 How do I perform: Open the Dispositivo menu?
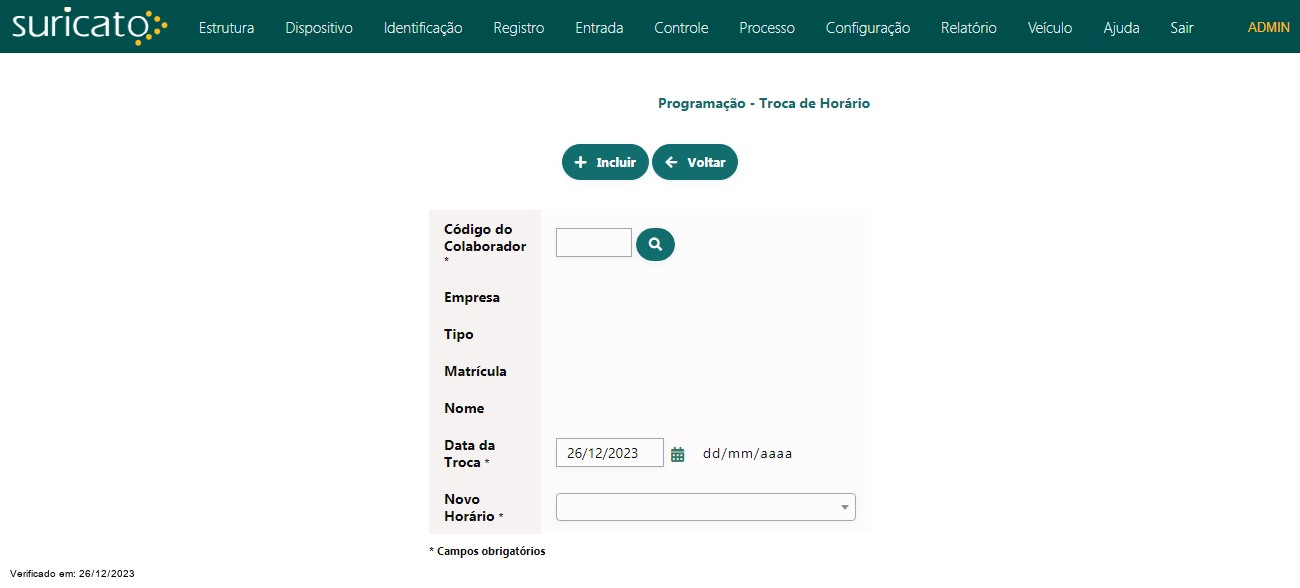pos(319,28)
